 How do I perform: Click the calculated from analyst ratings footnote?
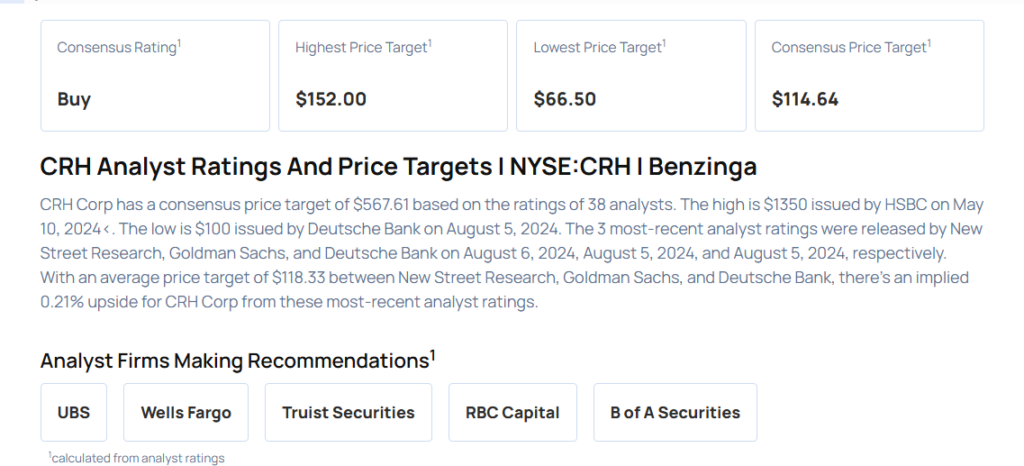click(x=137, y=457)
